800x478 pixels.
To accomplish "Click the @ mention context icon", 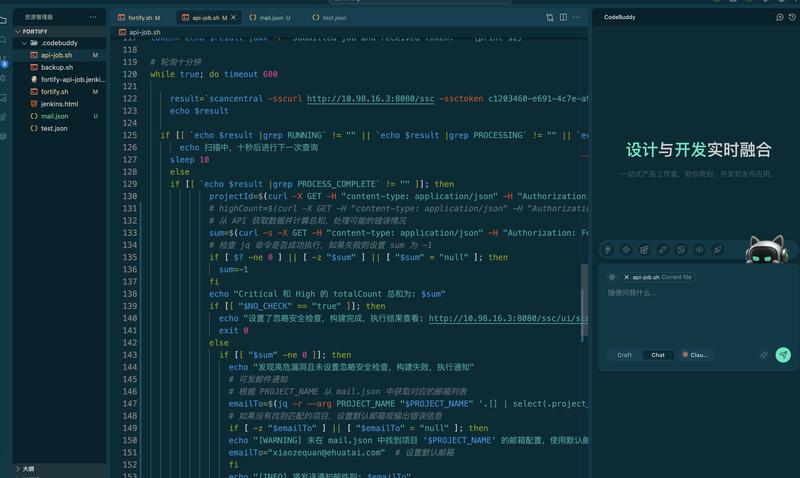I will point(612,277).
